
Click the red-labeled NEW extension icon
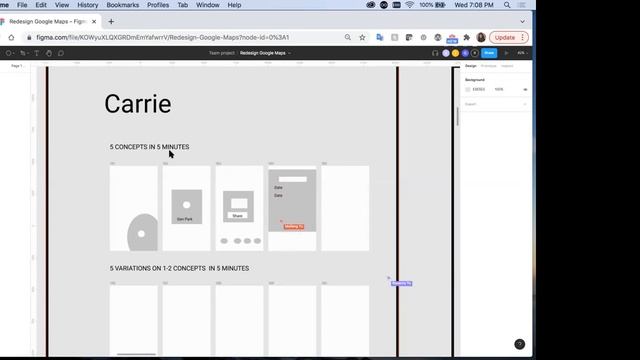452,38
